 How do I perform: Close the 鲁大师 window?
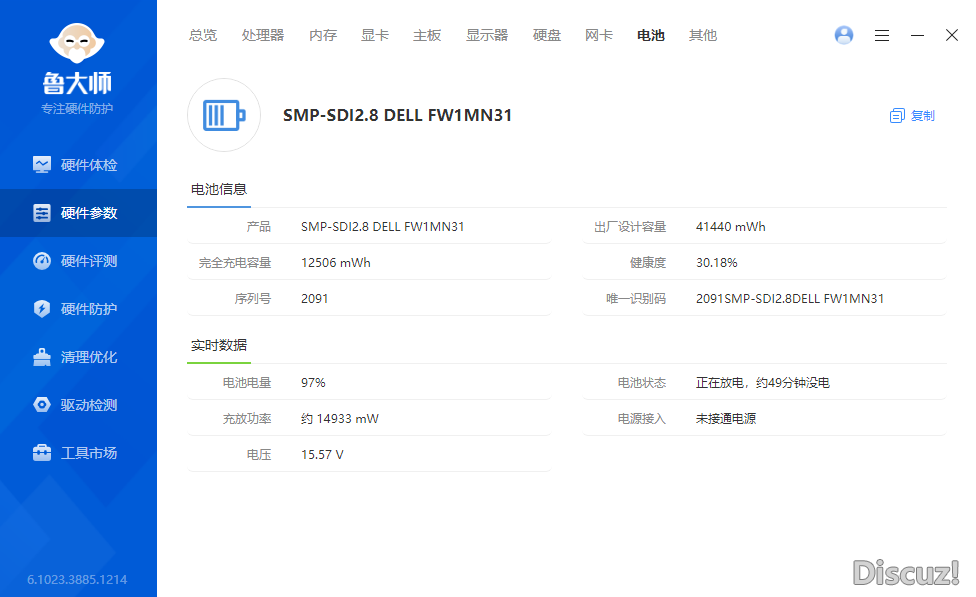(x=952, y=35)
